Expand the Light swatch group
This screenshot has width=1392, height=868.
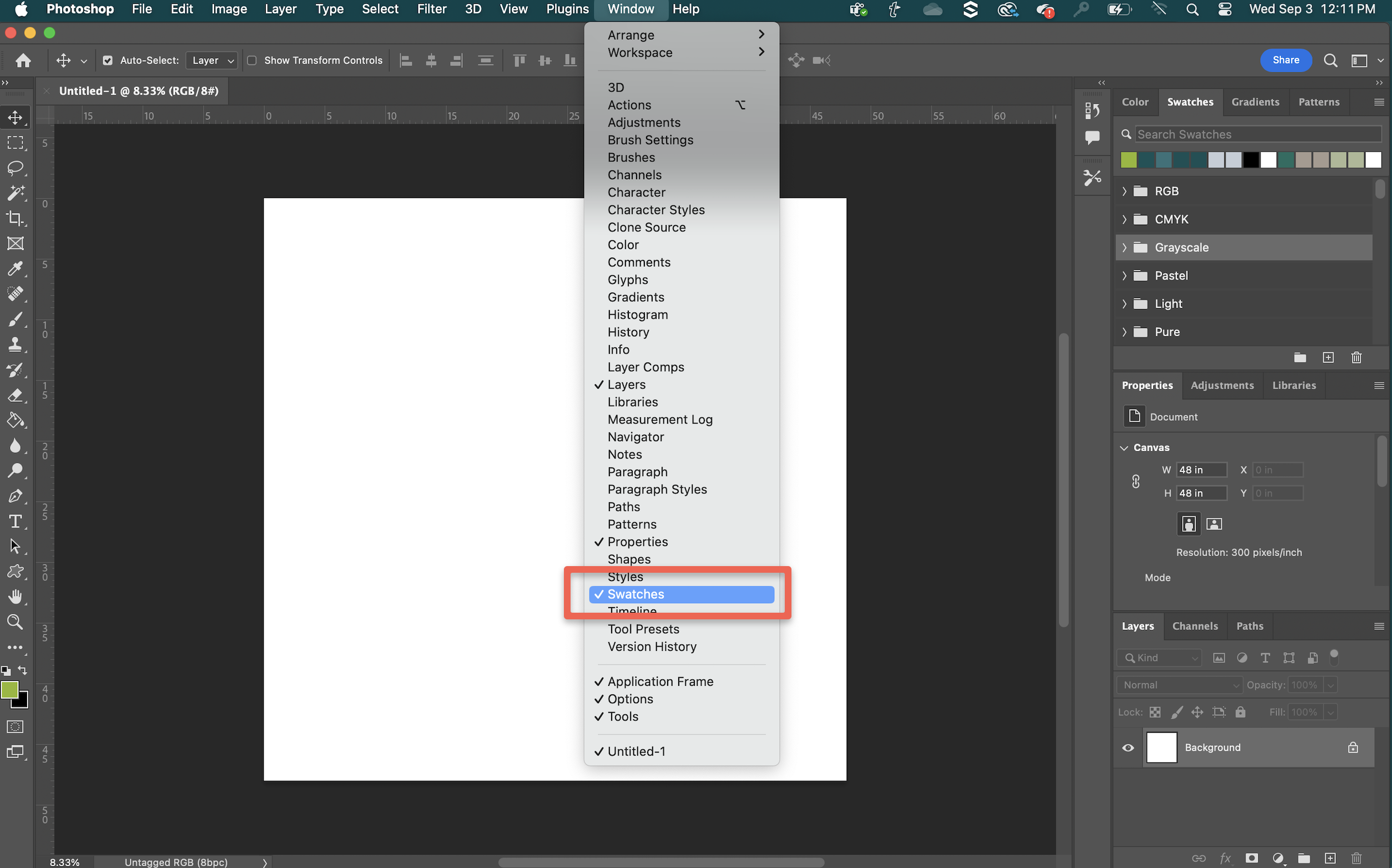tap(1124, 304)
